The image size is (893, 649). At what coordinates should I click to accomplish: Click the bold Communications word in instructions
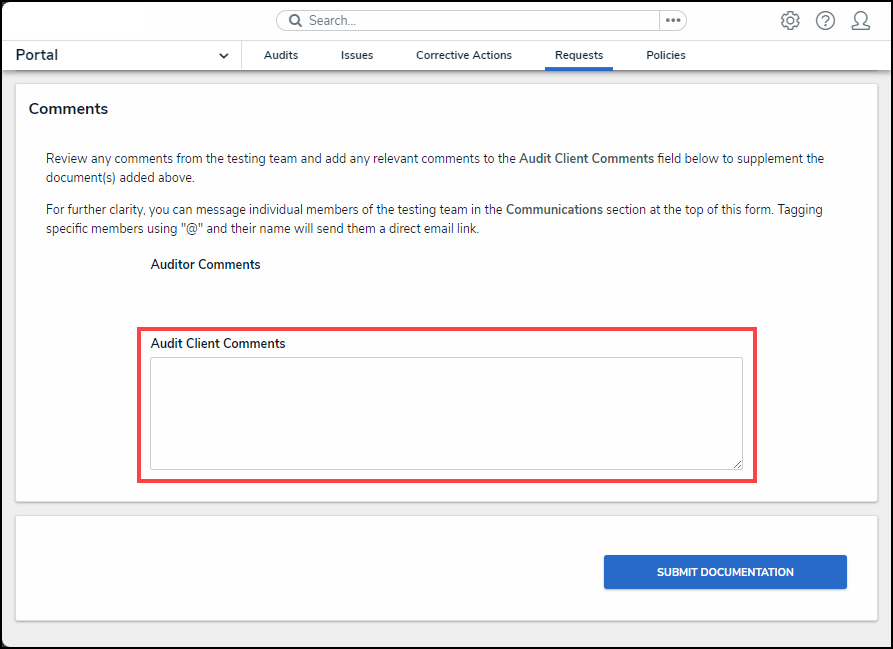554,210
